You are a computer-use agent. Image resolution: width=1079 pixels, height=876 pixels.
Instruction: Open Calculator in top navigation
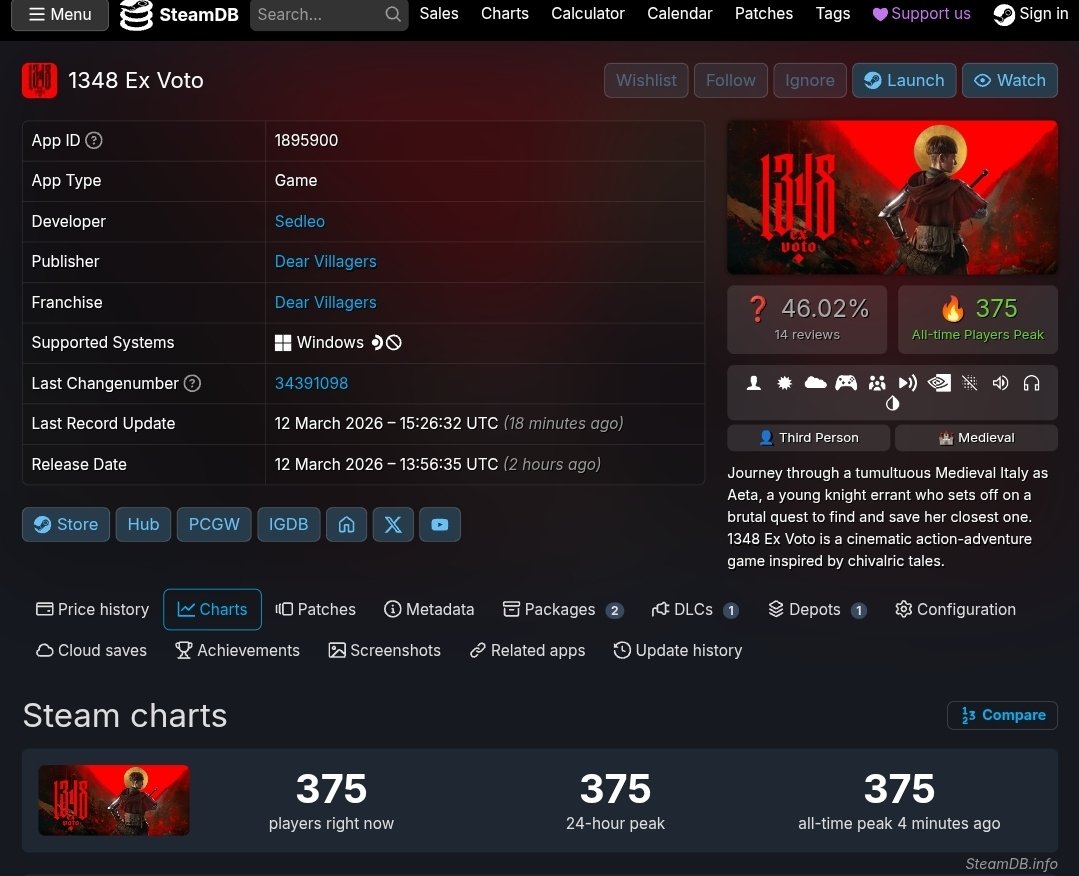588,14
